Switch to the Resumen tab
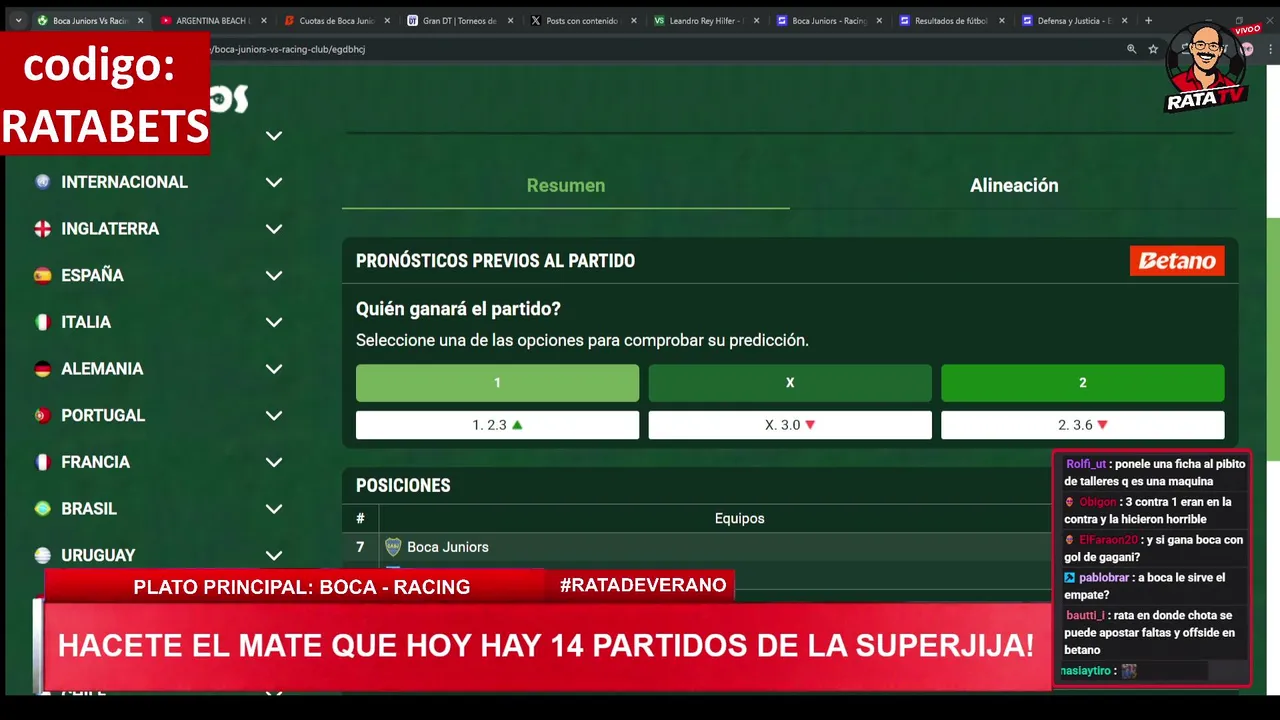This screenshot has width=1280, height=720. (566, 185)
